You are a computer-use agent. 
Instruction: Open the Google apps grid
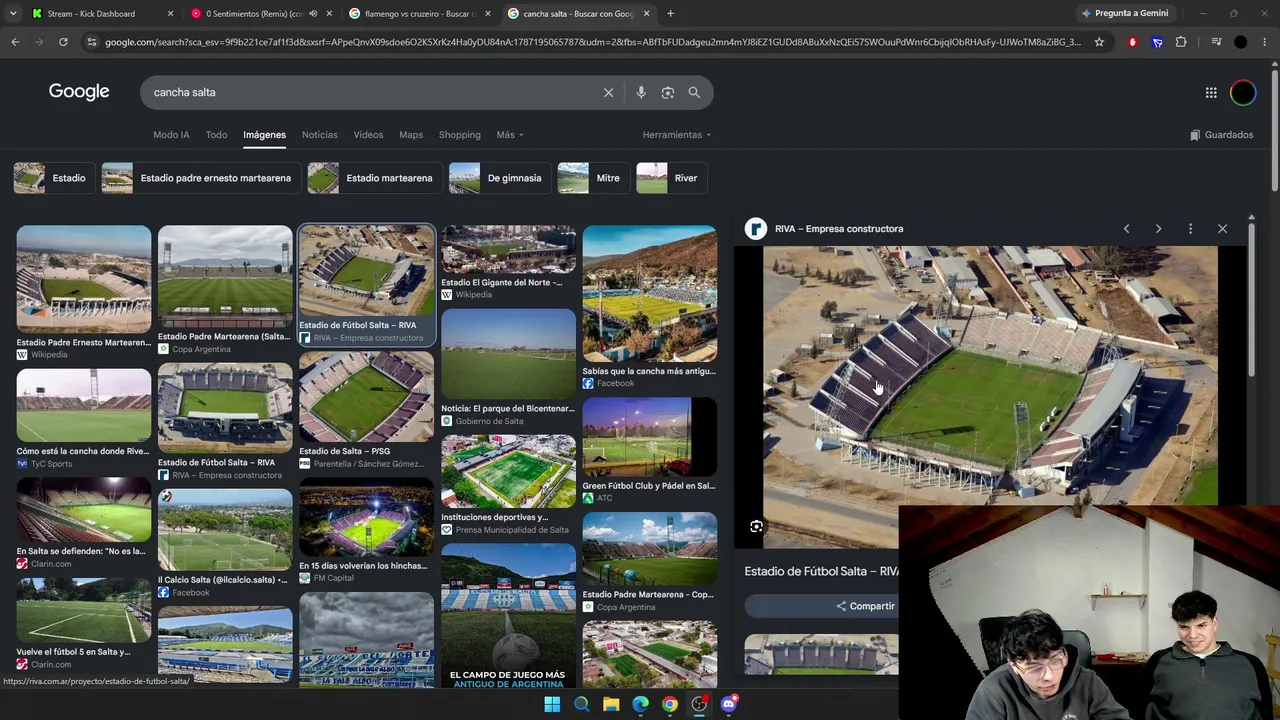click(1211, 93)
